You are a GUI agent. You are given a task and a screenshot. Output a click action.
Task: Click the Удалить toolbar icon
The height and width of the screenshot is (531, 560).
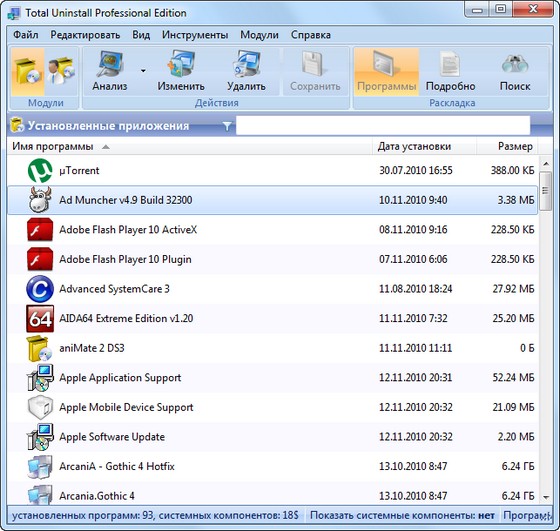coord(246,64)
